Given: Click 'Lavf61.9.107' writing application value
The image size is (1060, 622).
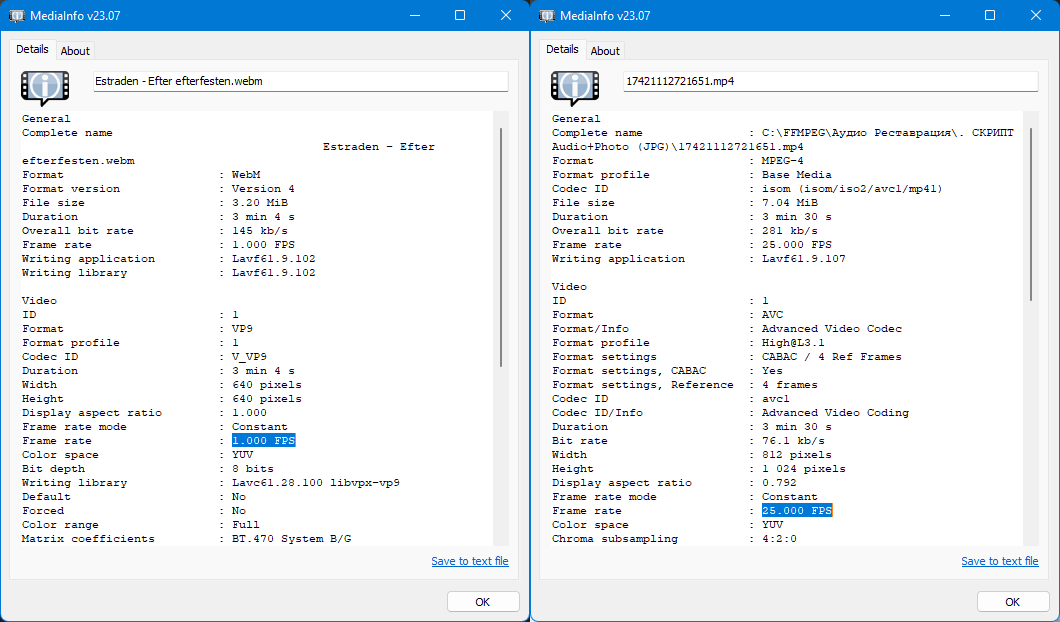Looking at the screenshot, I should point(804,259).
